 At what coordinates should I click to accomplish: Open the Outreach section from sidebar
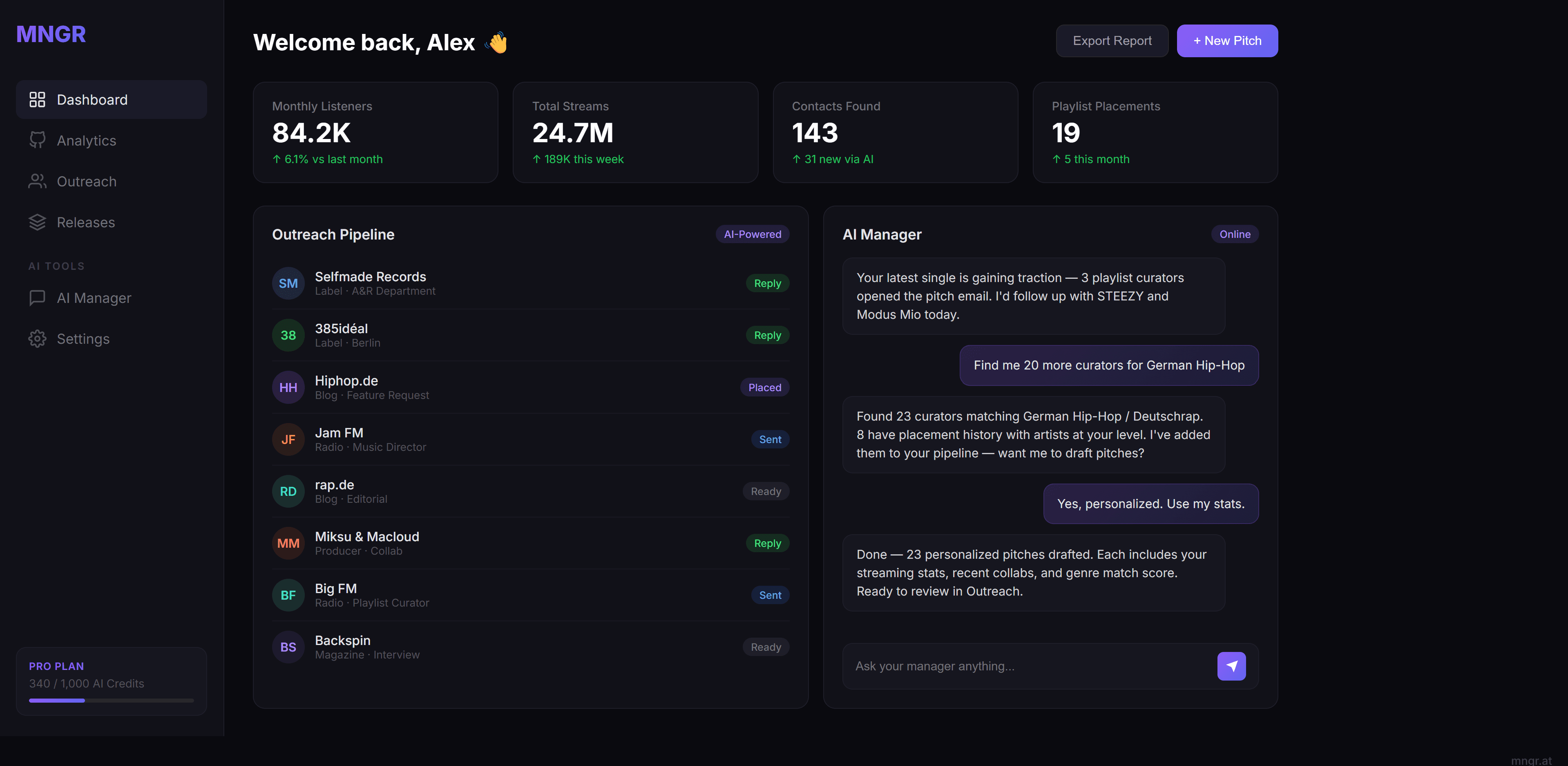[x=87, y=181]
